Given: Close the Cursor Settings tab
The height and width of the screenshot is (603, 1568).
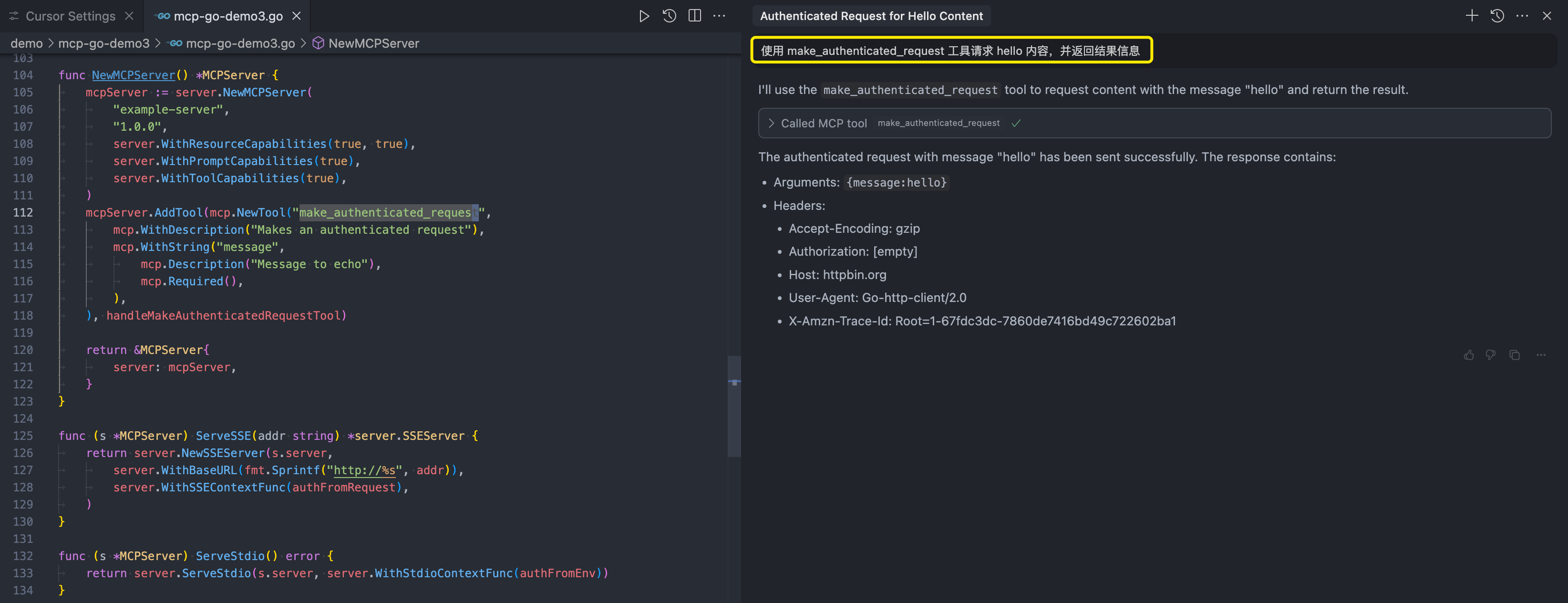Looking at the screenshot, I should (x=129, y=16).
